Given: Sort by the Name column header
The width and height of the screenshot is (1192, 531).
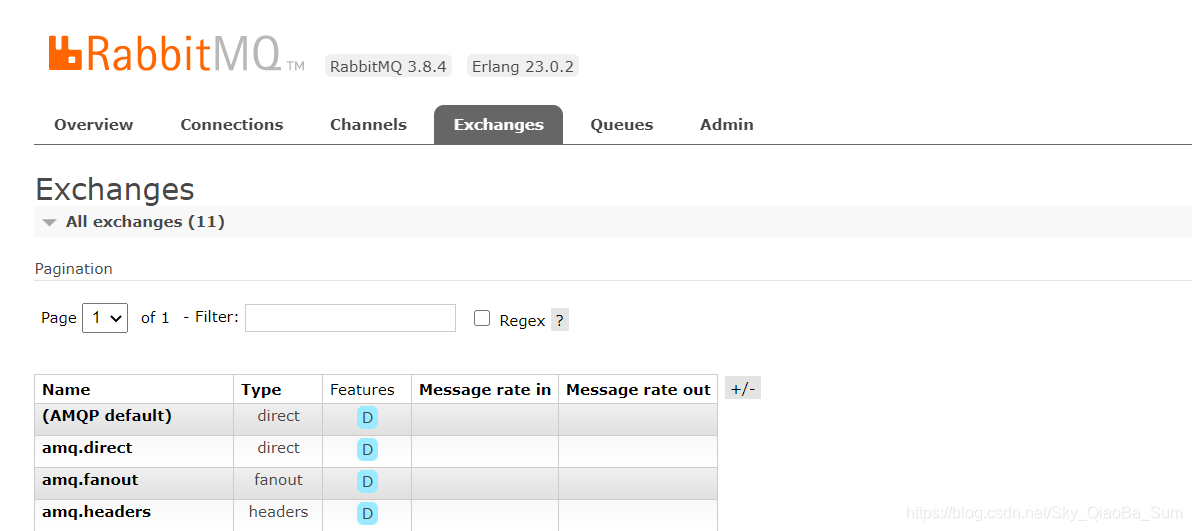Looking at the screenshot, I should pos(66,390).
